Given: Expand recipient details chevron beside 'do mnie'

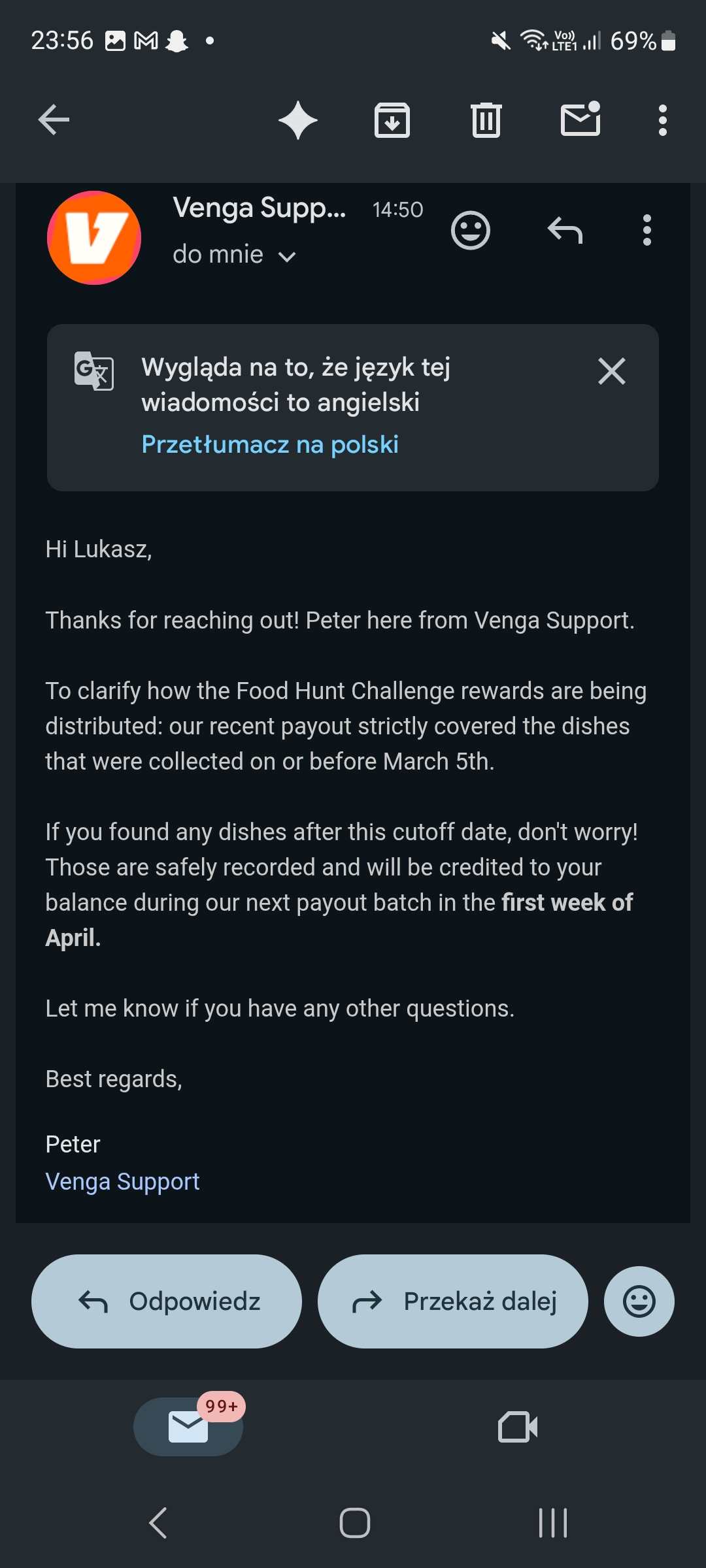Looking at the screenshot, I should tap(287, 256).
